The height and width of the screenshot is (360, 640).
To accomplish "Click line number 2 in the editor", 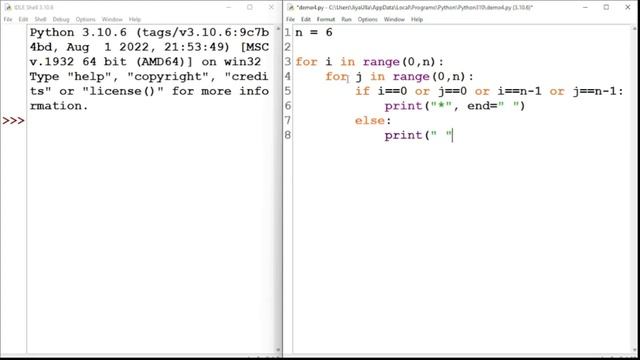I will (x=288, y=47).
